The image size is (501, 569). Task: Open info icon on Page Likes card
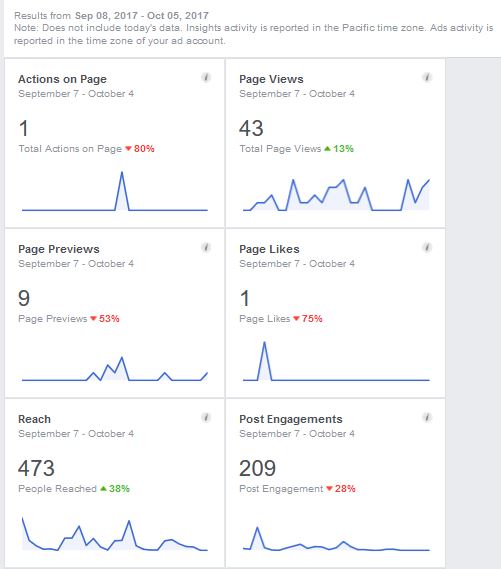coord(427,247)
